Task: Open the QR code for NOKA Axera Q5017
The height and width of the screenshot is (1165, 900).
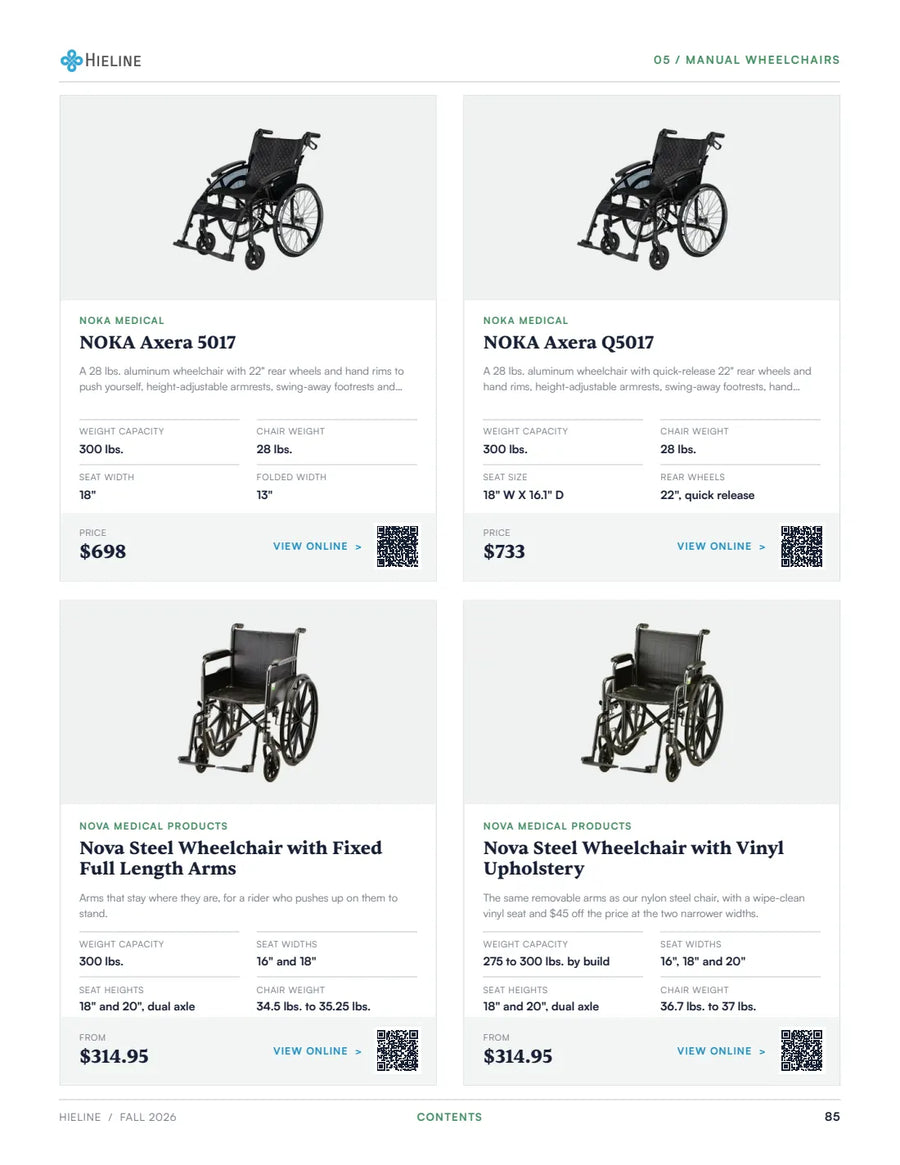Action: (x=801, y=547)
